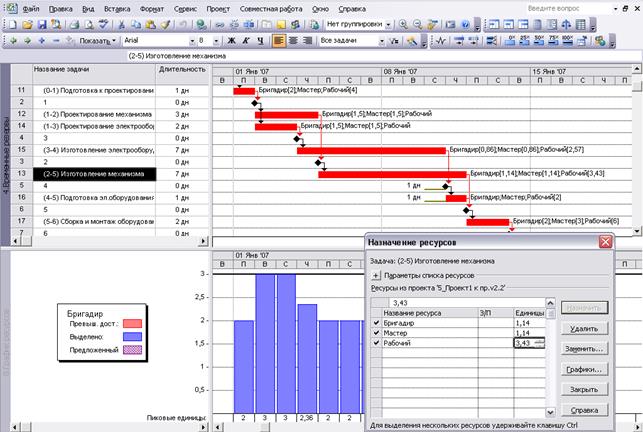
Task: Click the Назначить button
Action: point(584,308)
